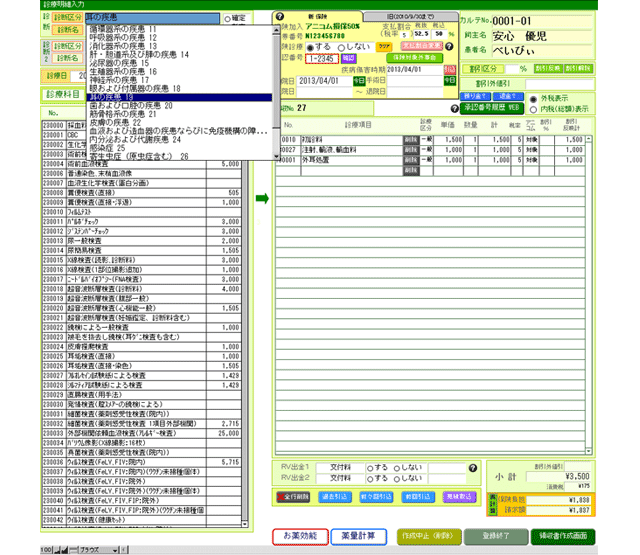The image size is (640, 555).
Task: Click the purple 確認 button by approval number
Action: click(349, 59)
